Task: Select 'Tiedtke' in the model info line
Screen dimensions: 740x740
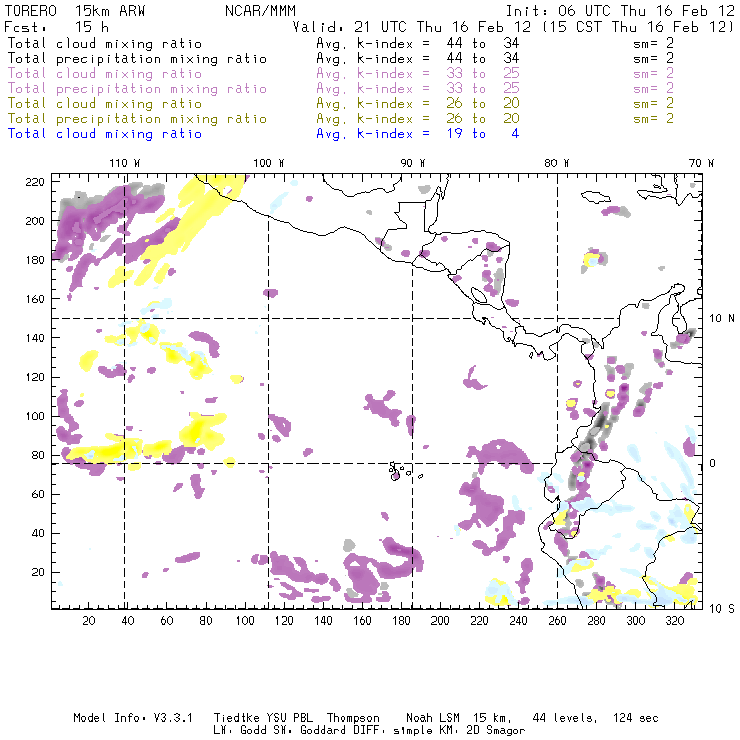Action: (x=236, y=718)
